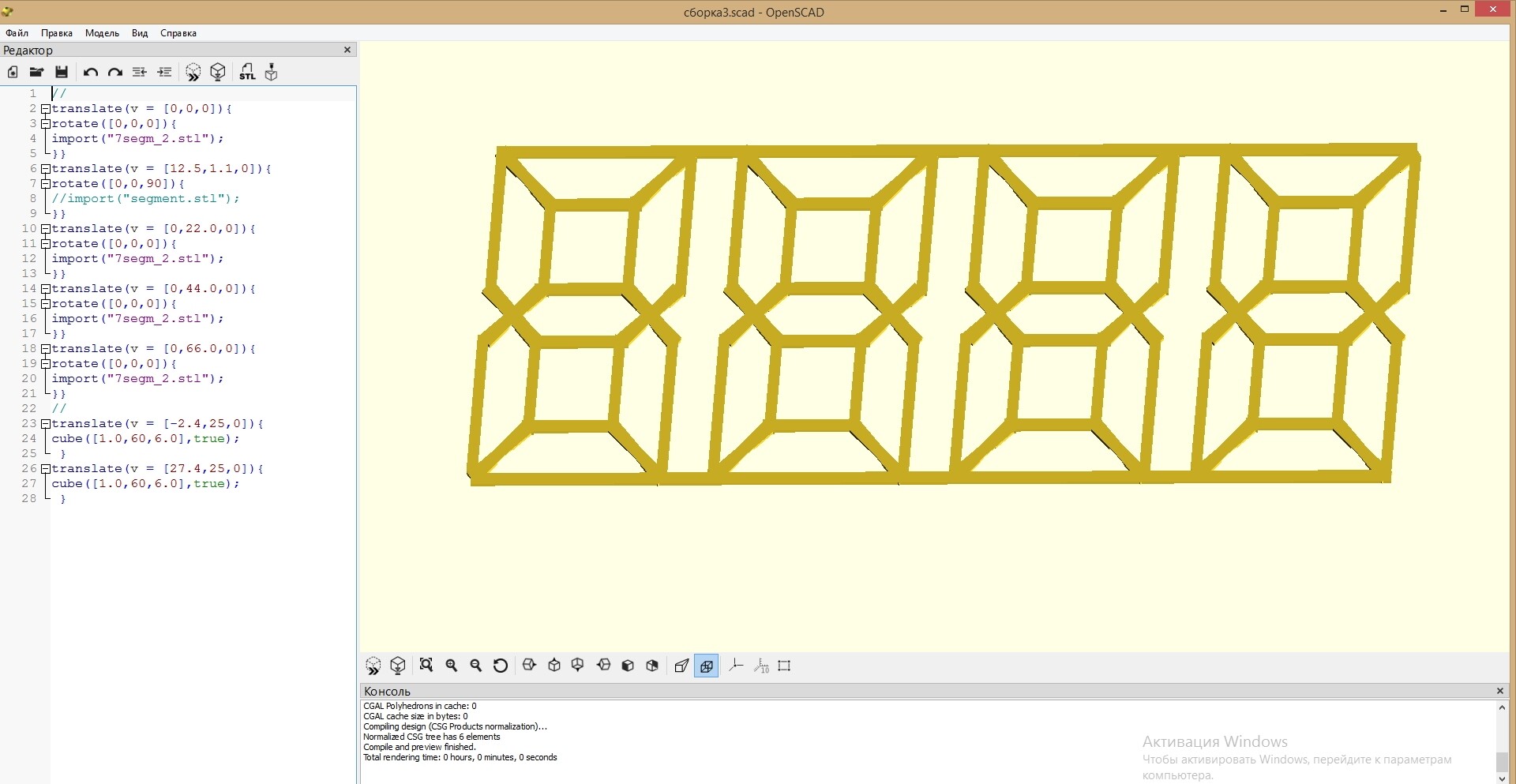Image resolution: width=1516 pixels, height=784 pixels.
Task: Collapse the rotate block on line 11
Action: tap(46, 244)
